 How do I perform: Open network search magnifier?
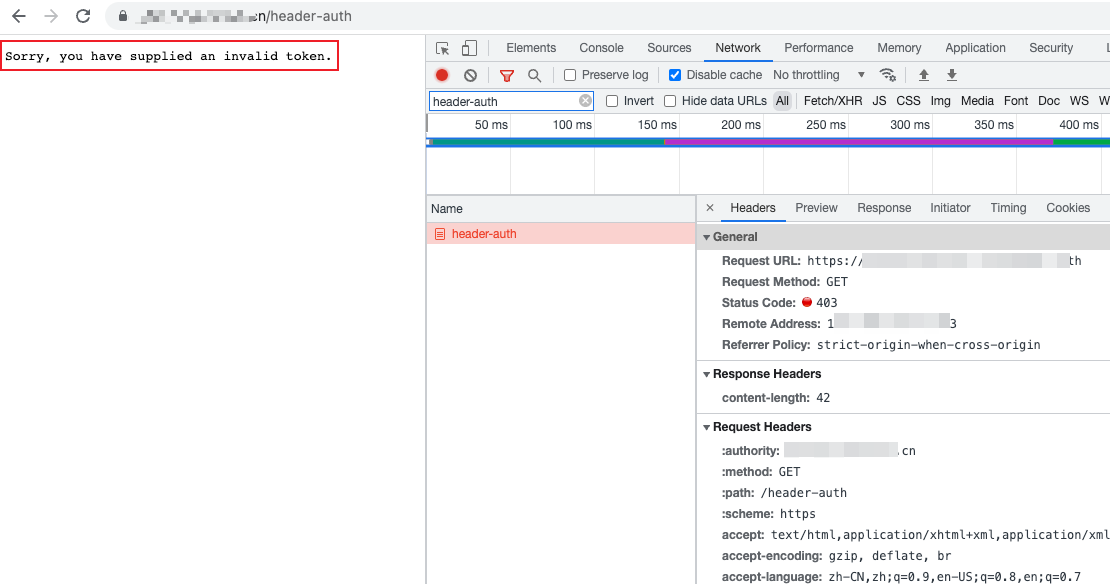pyautogui.click(x=534, y=75)
